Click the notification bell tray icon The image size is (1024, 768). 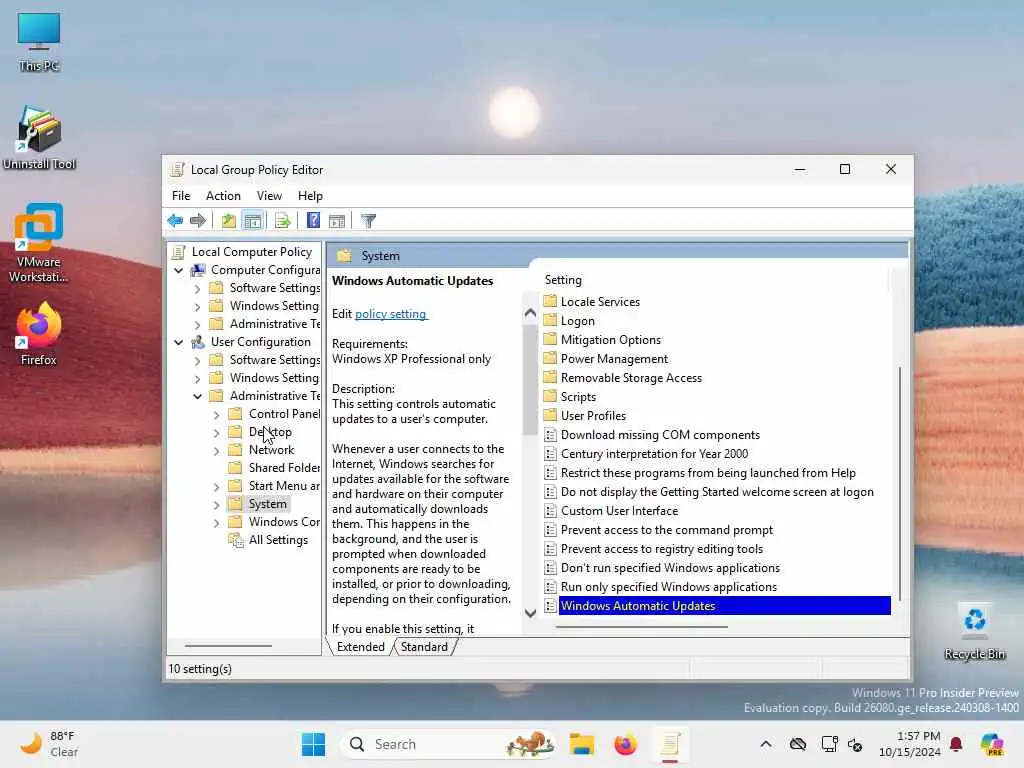pyautogui.click(x=956, y=744)
